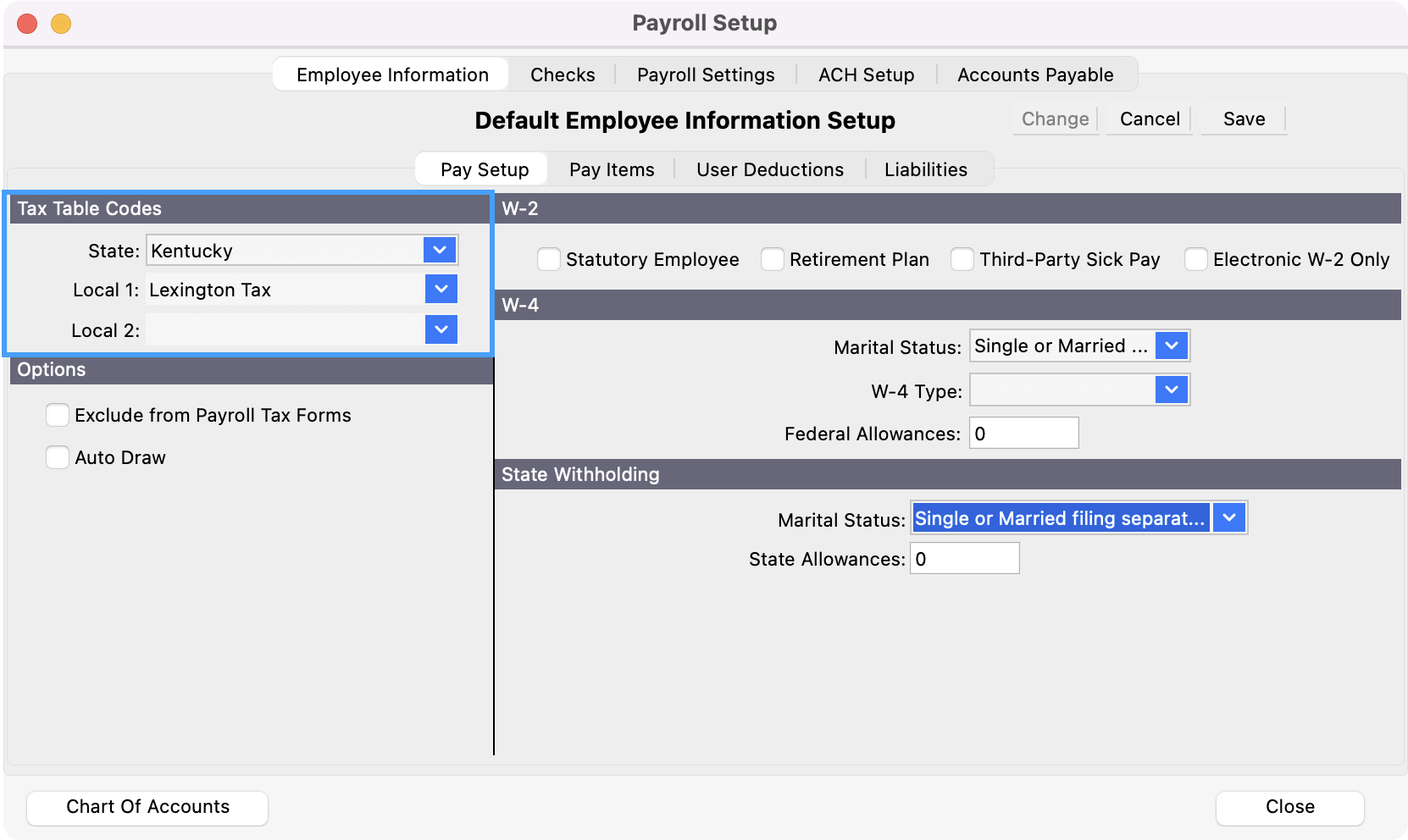Expand the W-4 Marital Status dropdown
The height and width of the screenshot is (840, 1408).
(x=1172, y=345)
